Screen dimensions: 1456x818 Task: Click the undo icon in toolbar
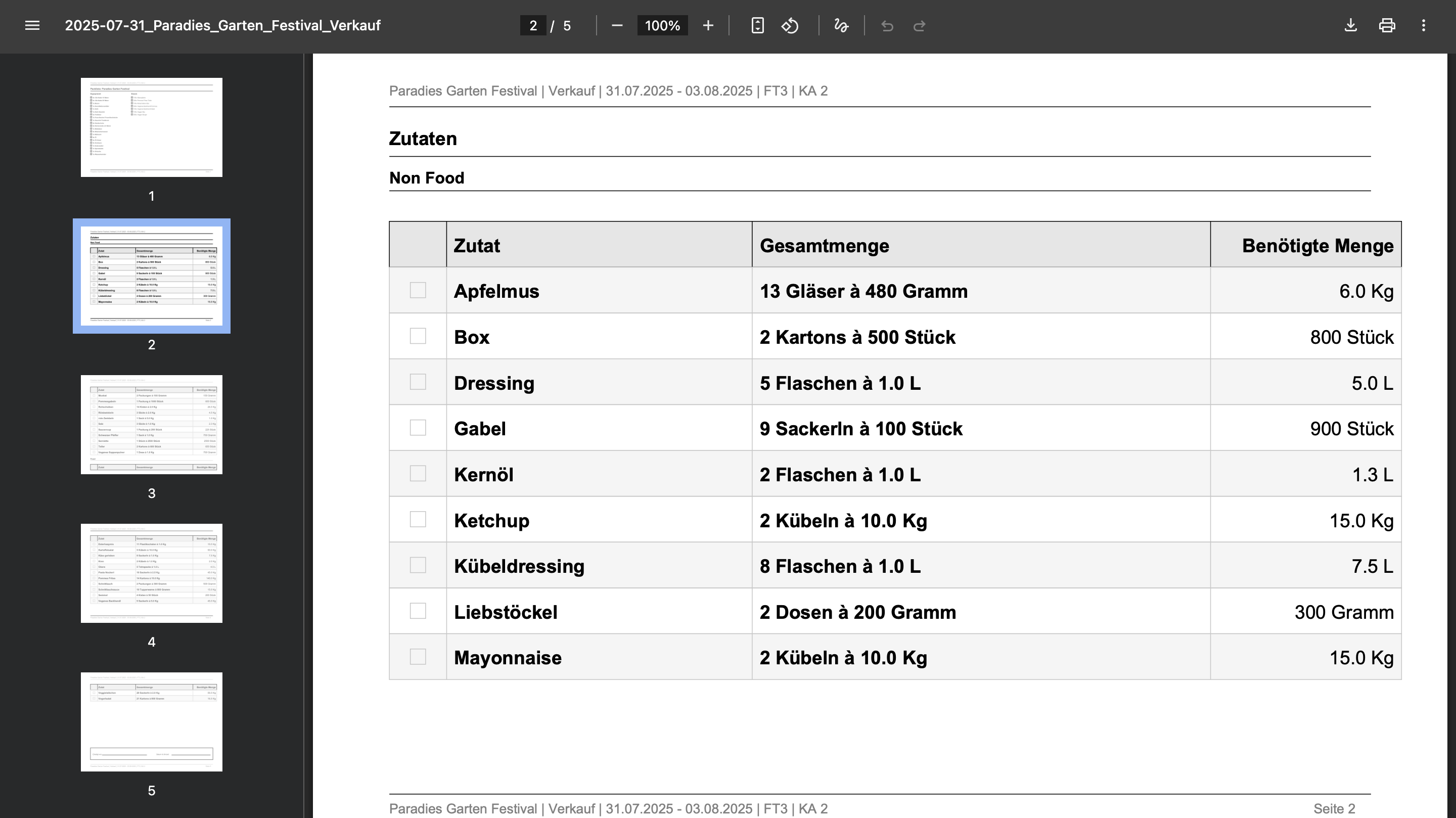[887, 25]
